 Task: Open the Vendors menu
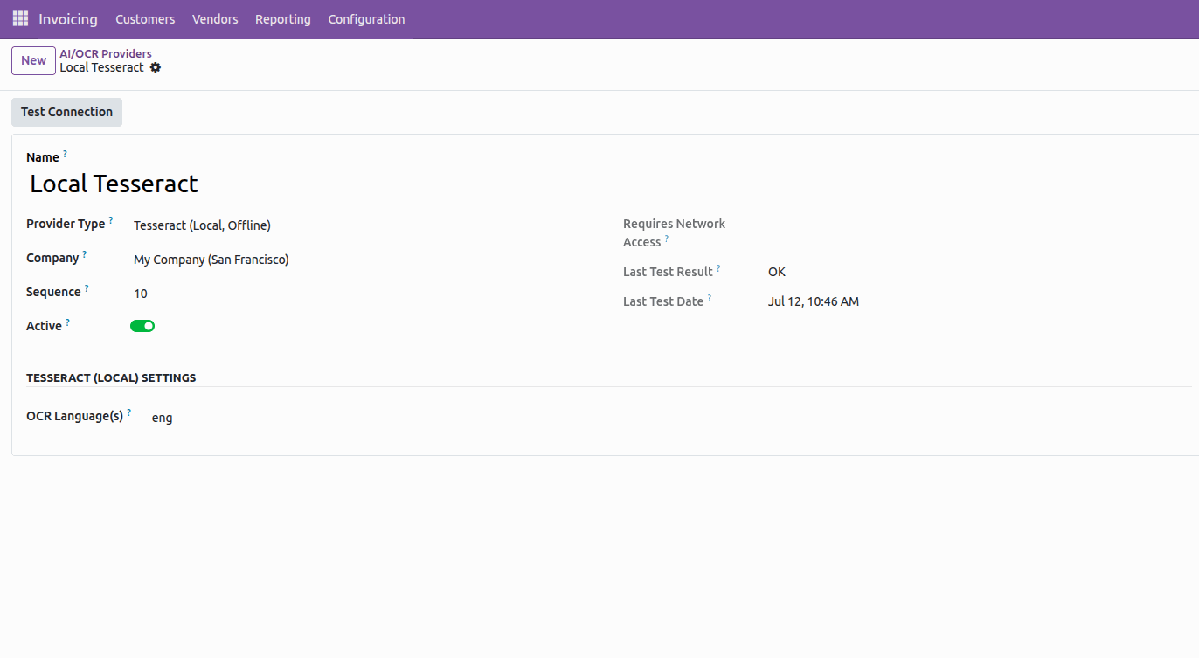pos(215,19)
